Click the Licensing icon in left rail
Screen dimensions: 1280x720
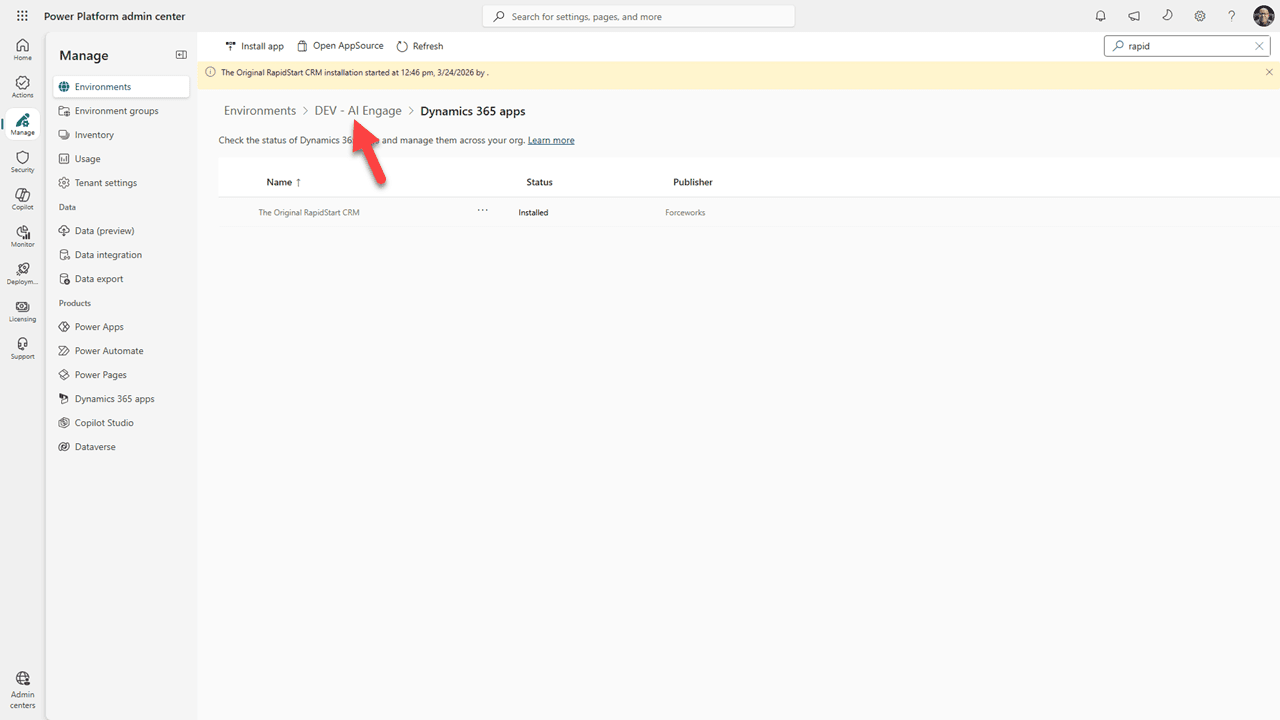22,310
